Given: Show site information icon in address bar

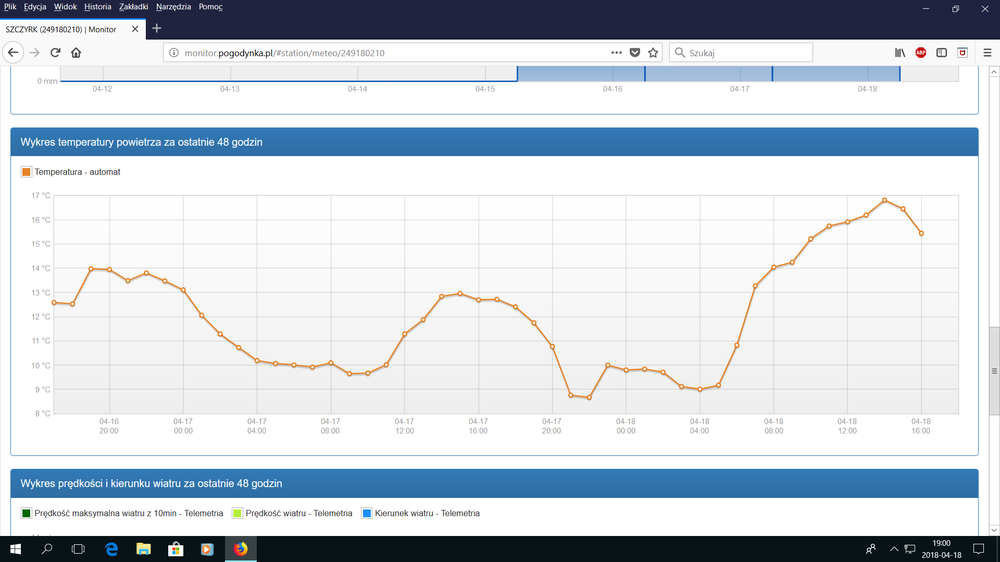Looking at the screenshot, I should point(173,53).
